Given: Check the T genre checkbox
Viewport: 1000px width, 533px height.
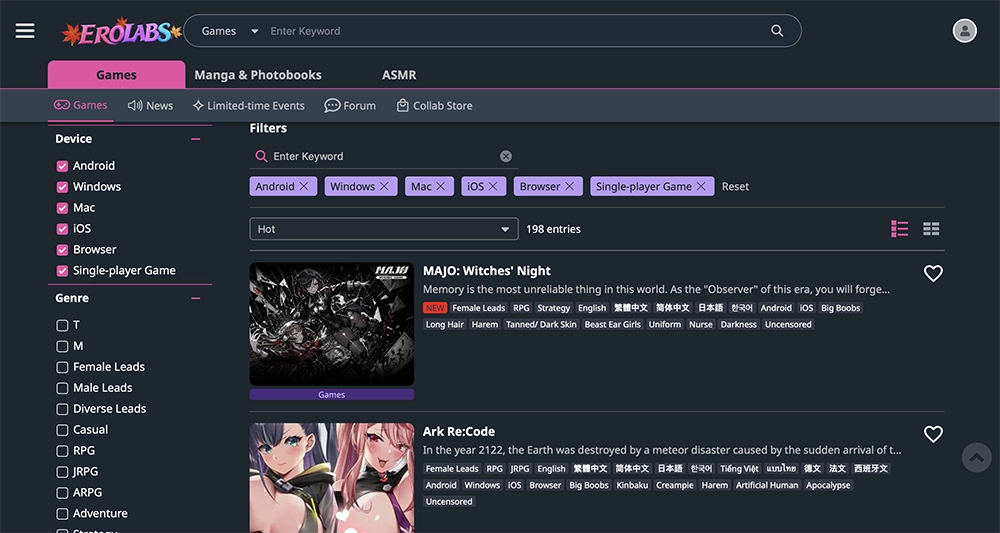Looking at the screenshot, I should tap(62, 326).
